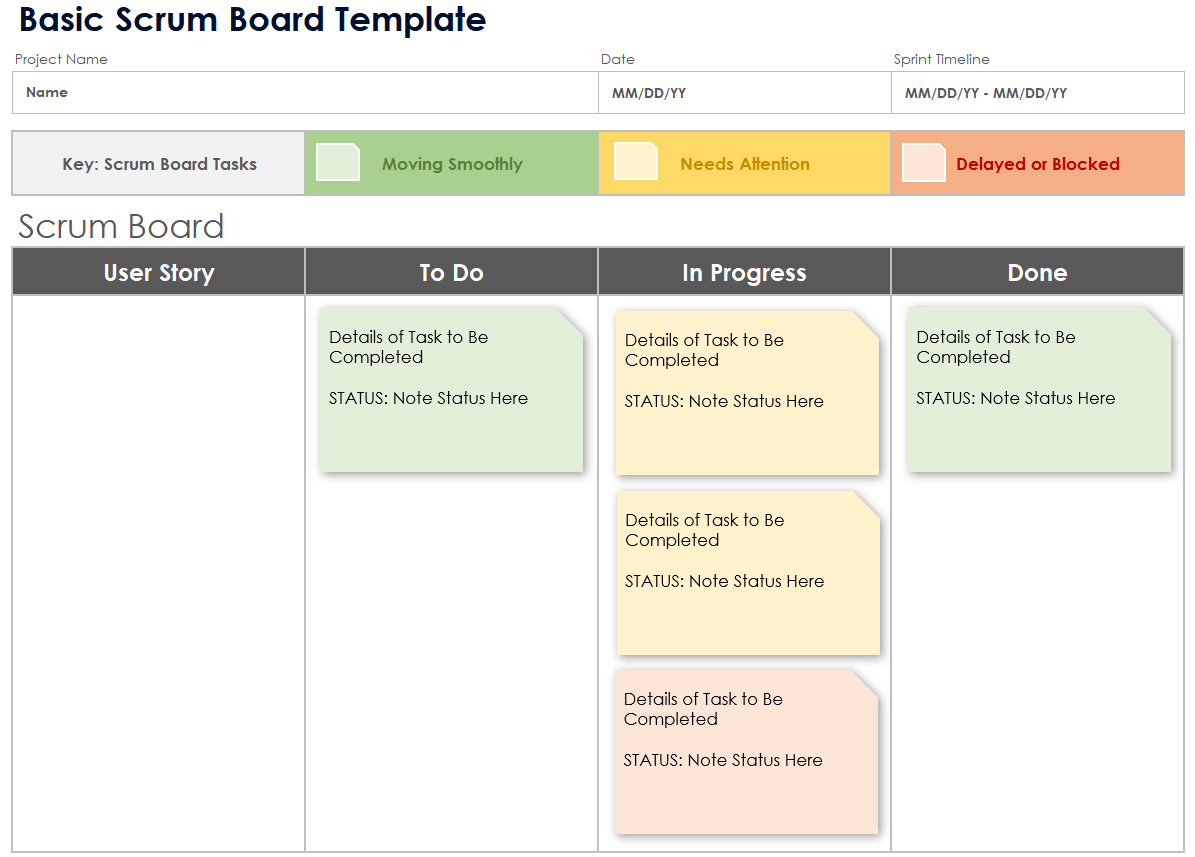Viewport: 1195px width, 857px height.
Task: Click the Needs Attention key label
Action: [745, 164]
